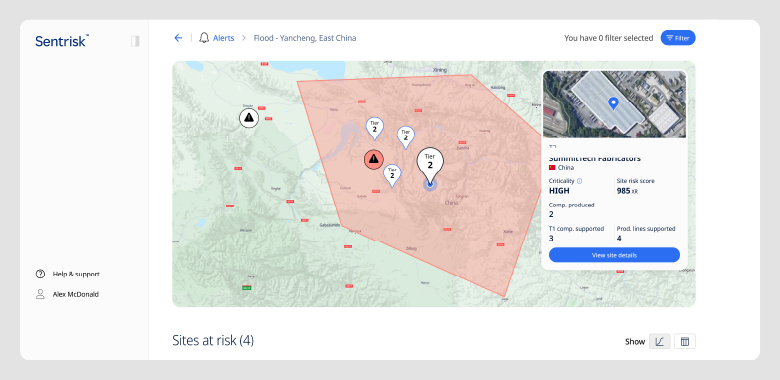Click the Sites at risk (4) heading
780x380 pixels.
[x=213, y=341]
